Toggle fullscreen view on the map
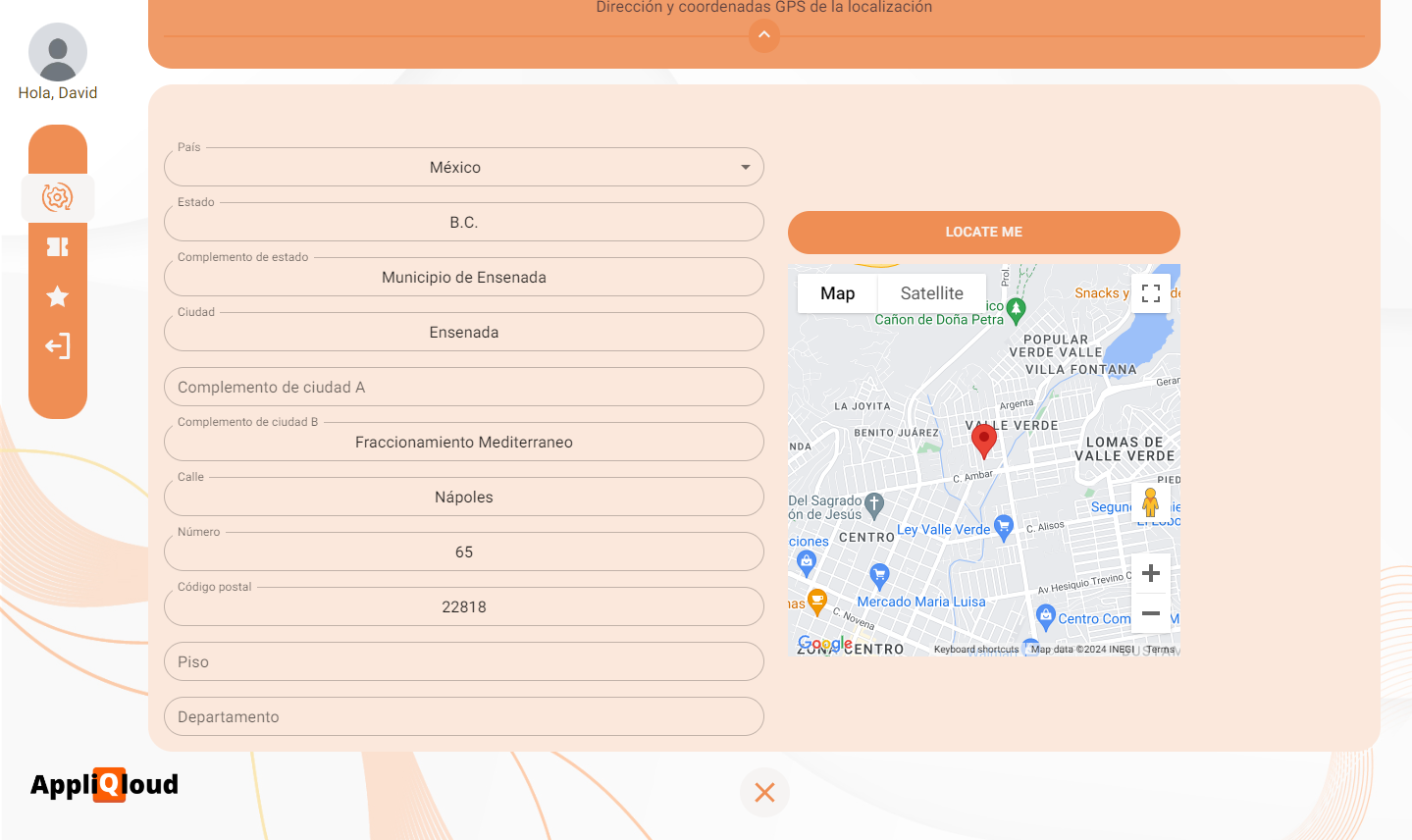 coord(1151,293)
